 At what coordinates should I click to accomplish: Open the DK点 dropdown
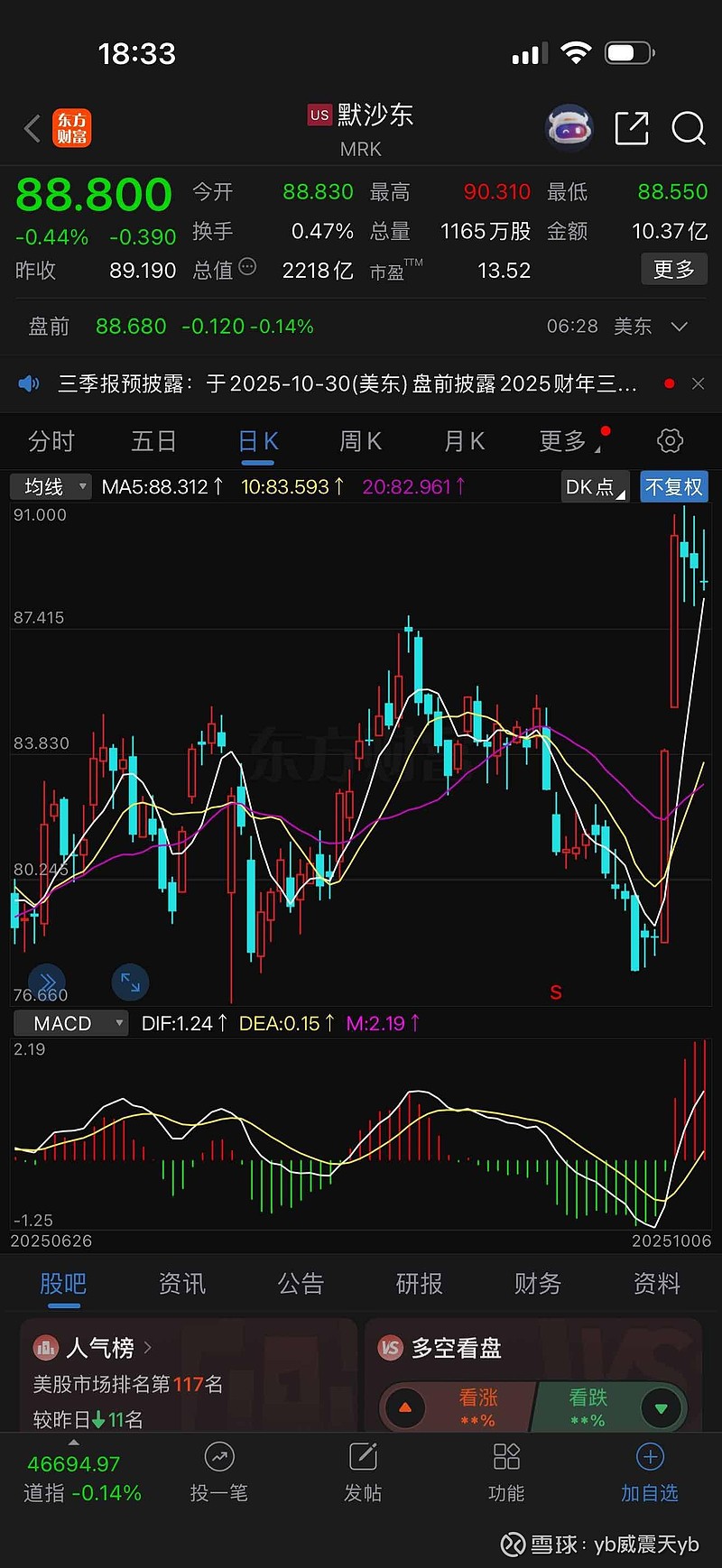(x=595, y=487)
